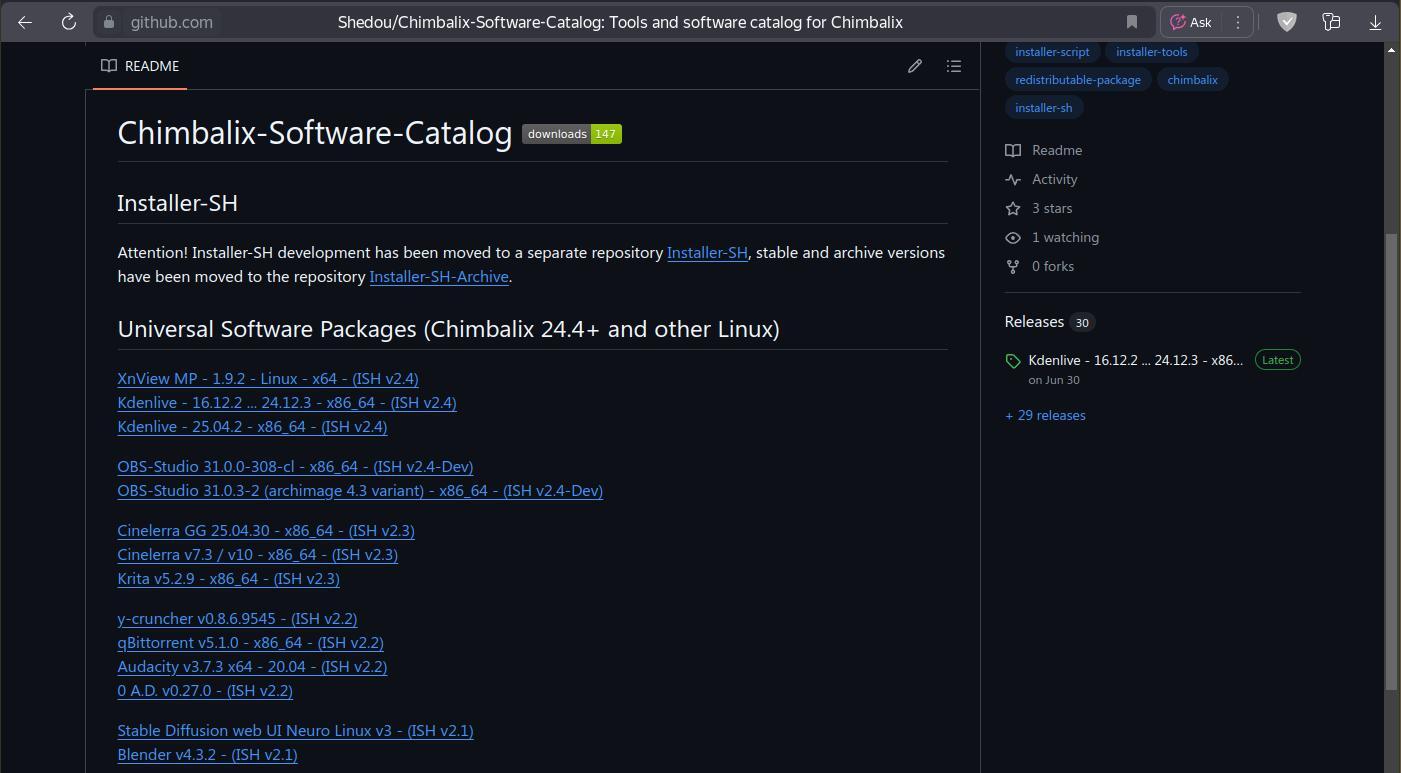This screenshot has height=773, width=1401.
Task: Click the downloads 147 badge
Action: [571, 134]
